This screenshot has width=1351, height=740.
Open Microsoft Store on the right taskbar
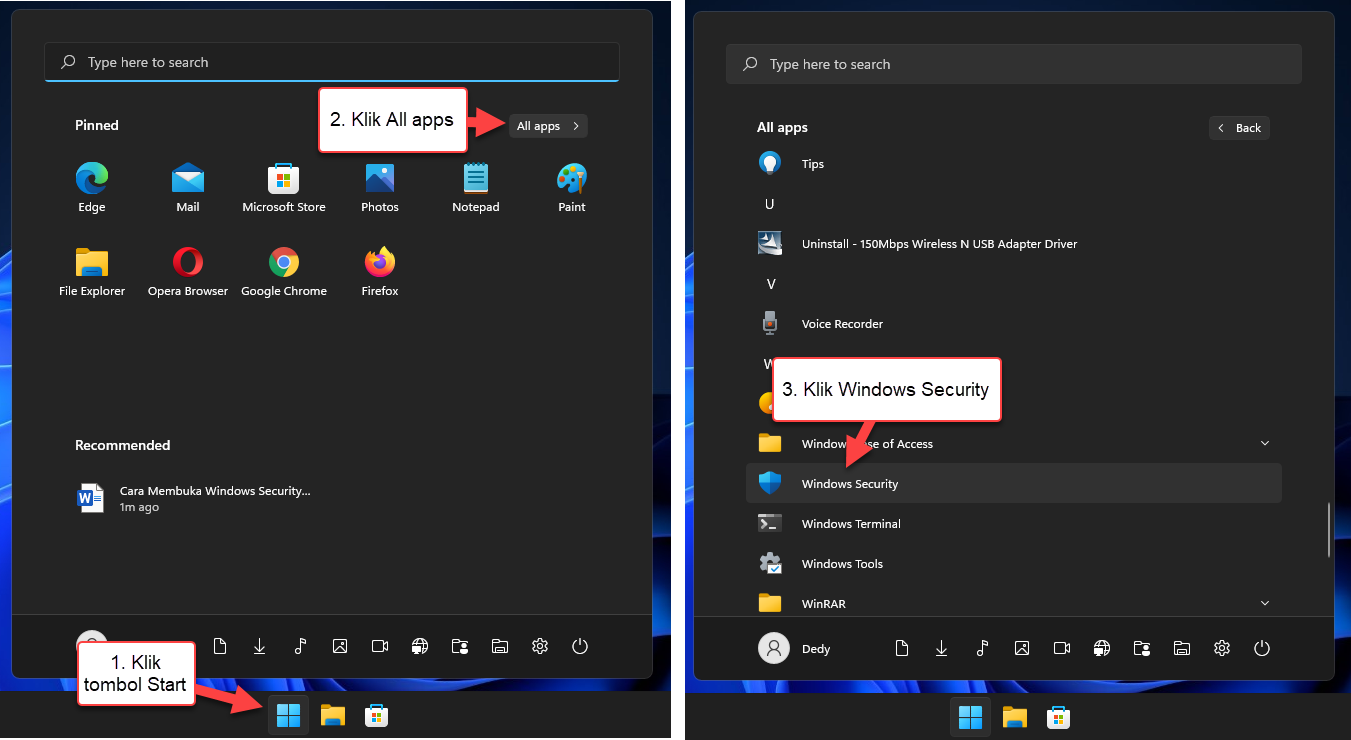click(1058, 717)
